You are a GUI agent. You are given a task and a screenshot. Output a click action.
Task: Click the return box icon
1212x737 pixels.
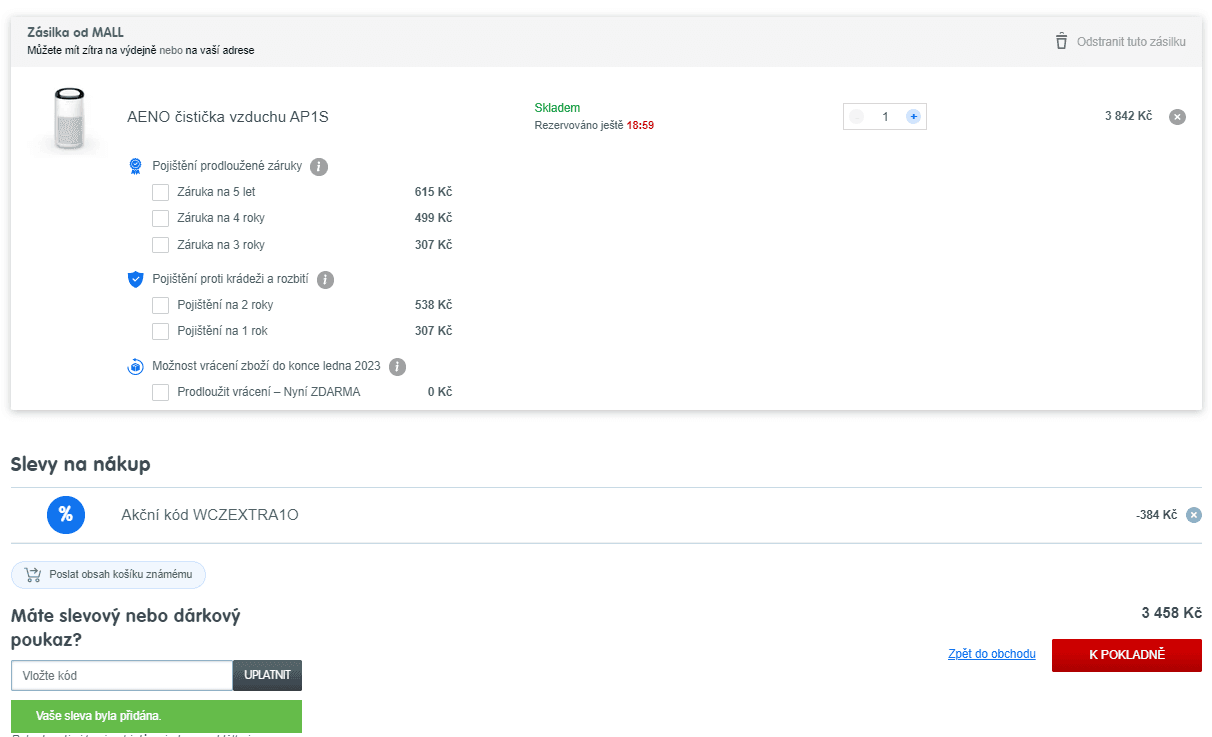[x=136, y=366]
